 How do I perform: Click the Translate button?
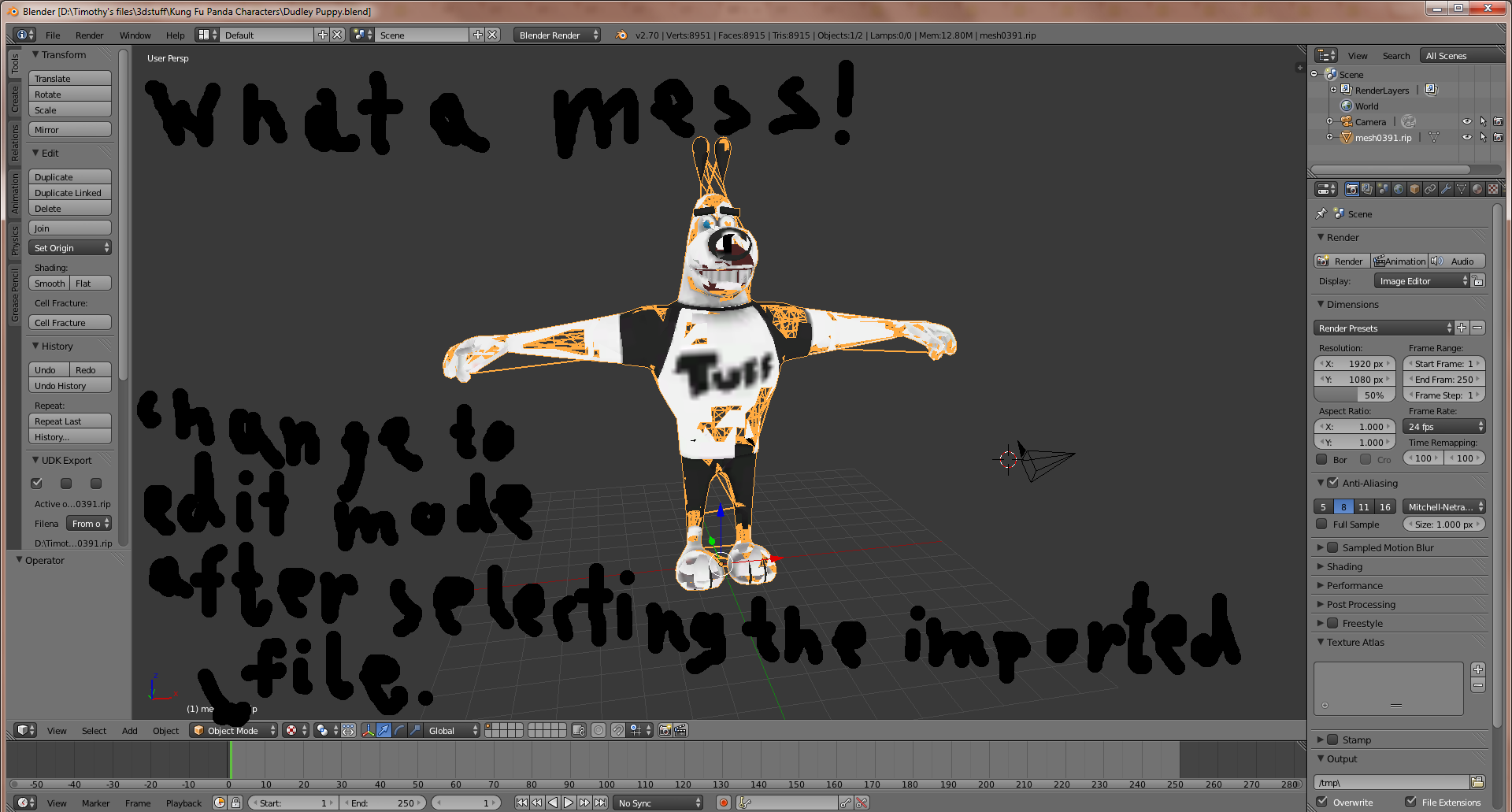(70, 78)
